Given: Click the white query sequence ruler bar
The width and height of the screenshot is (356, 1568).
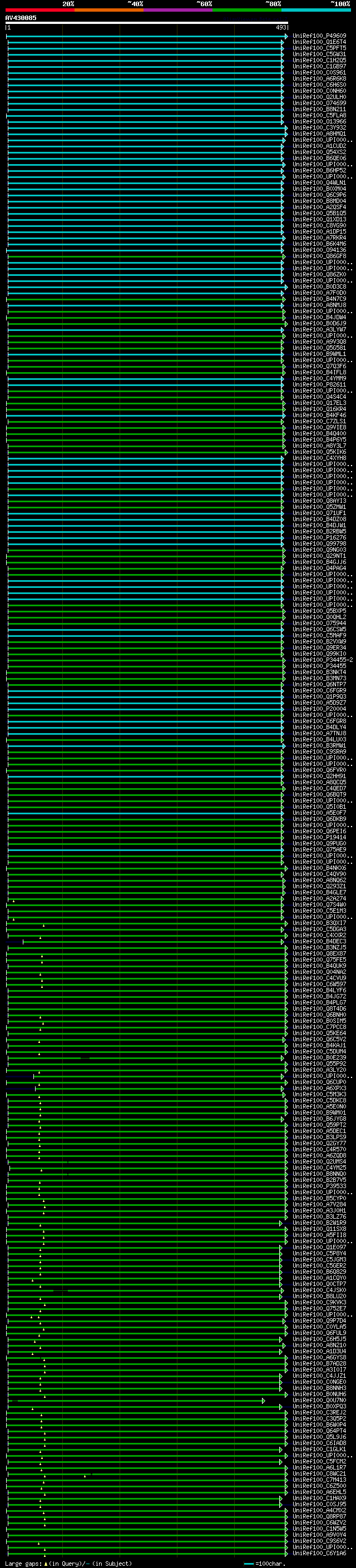Looking at the screenshot, I should click(x=146, y=23).
